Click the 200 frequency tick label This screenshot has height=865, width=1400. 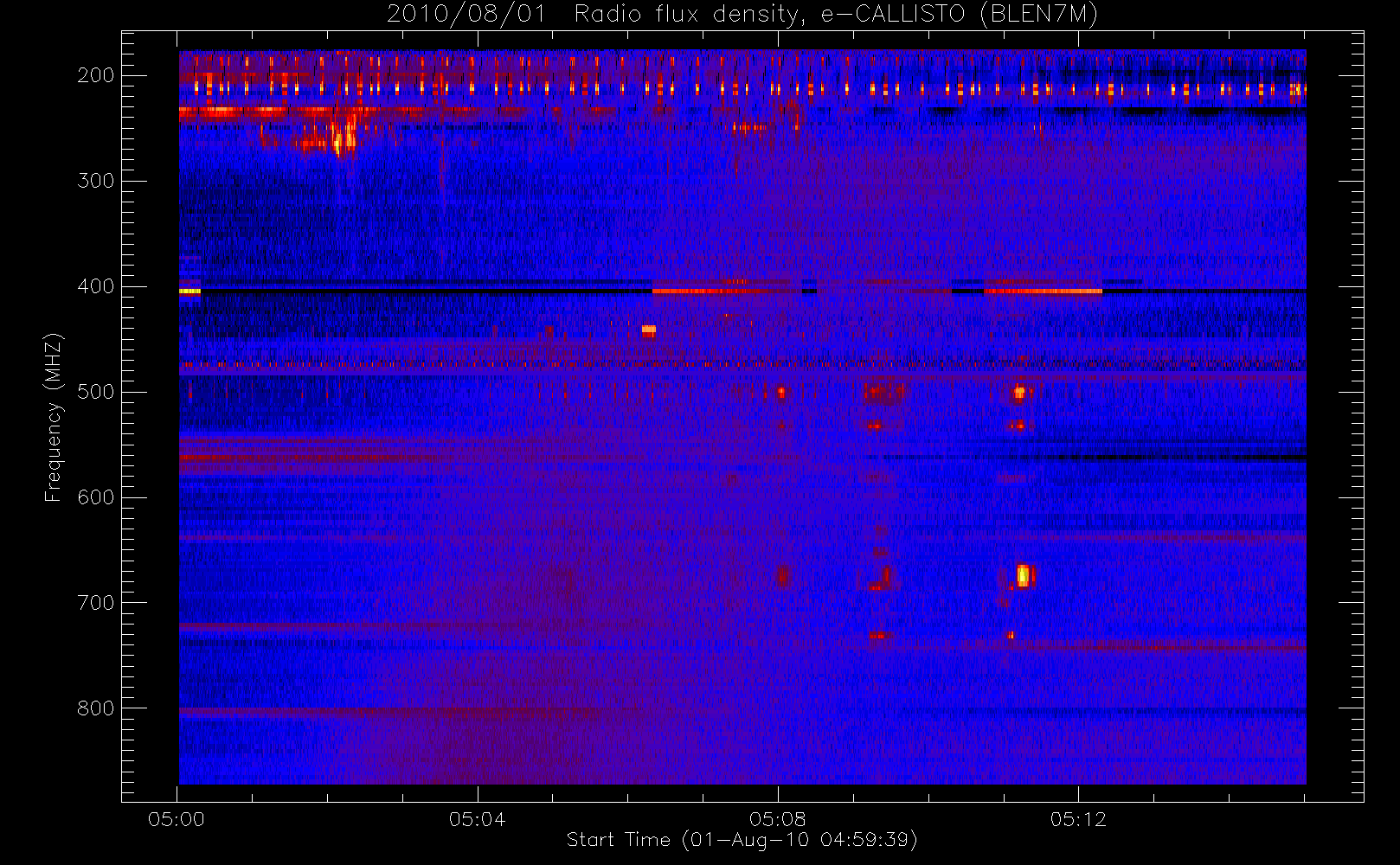point(96,75)
